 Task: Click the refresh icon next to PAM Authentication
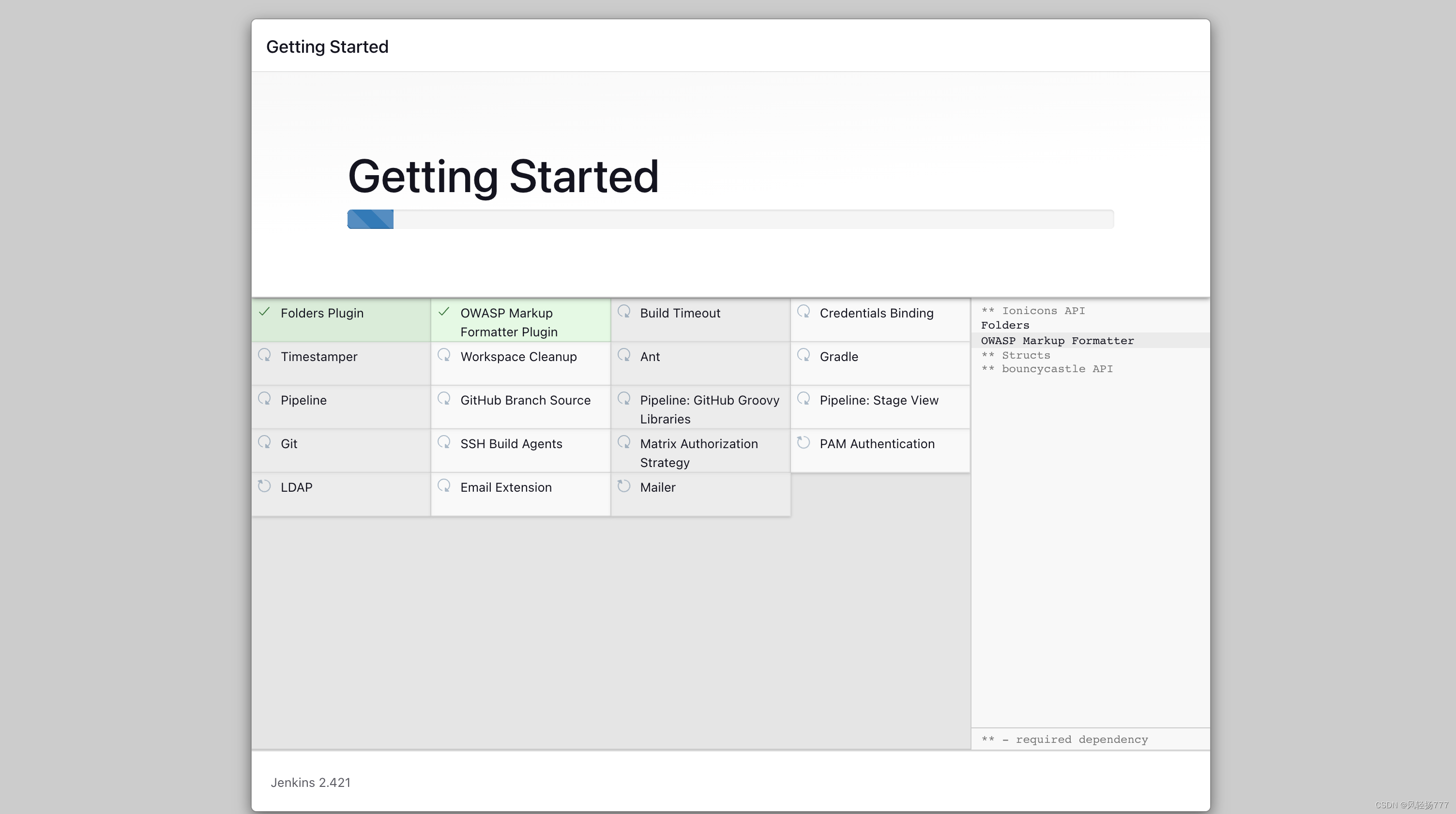(804, 442)
